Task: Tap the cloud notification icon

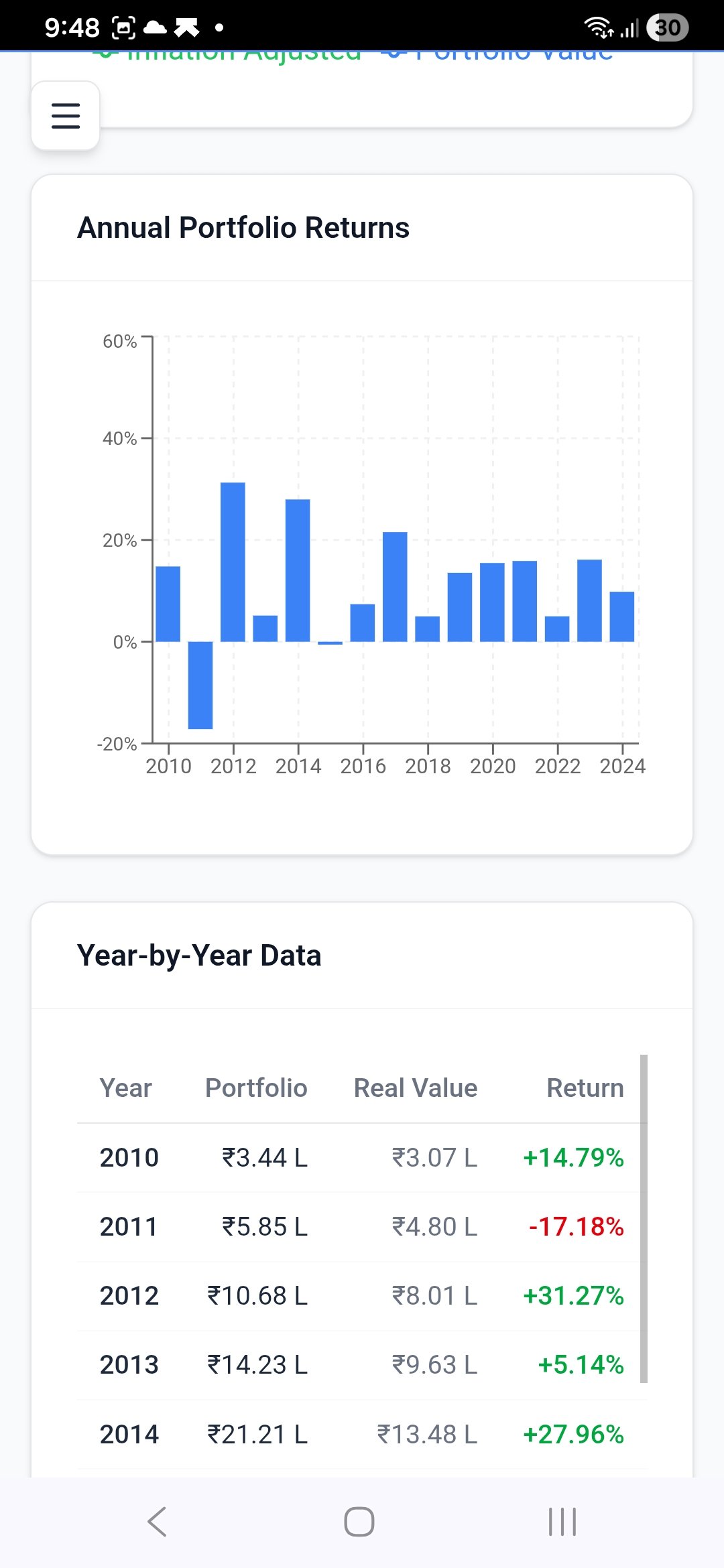Action: (155, 27)
